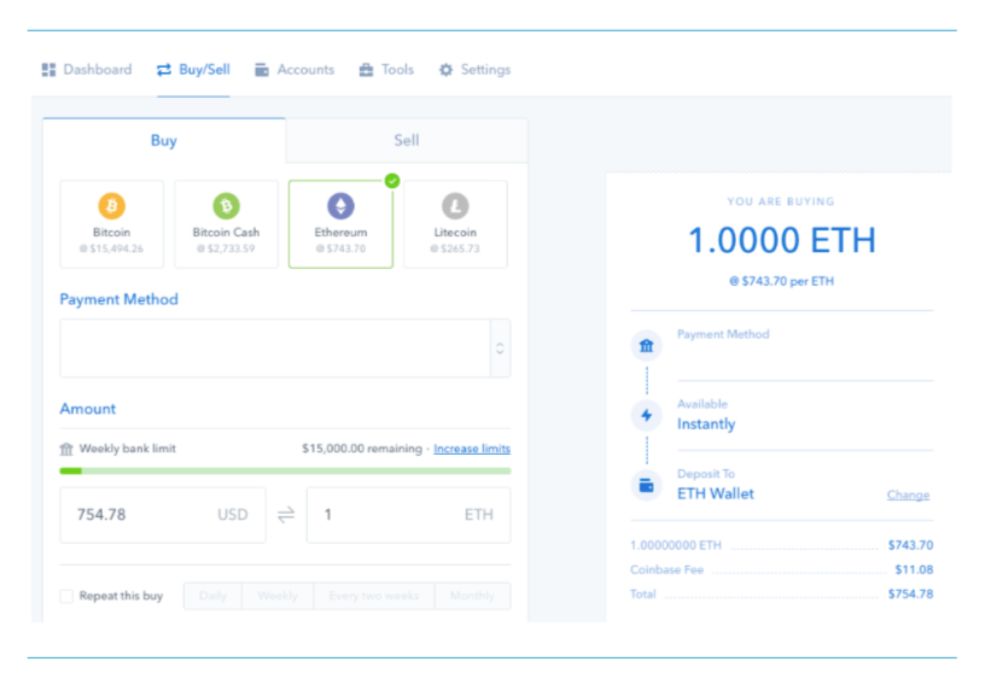This screenshot has width=982, height=684.
Task: Choose the Daily repeat option
Action: [x=213, y=596]
